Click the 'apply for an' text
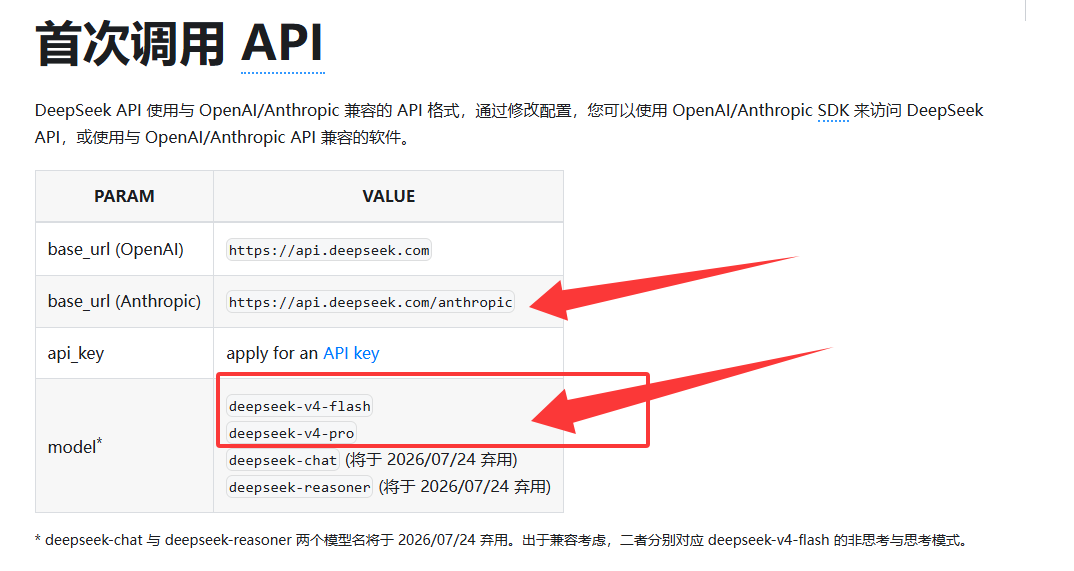 coord(272,353)
